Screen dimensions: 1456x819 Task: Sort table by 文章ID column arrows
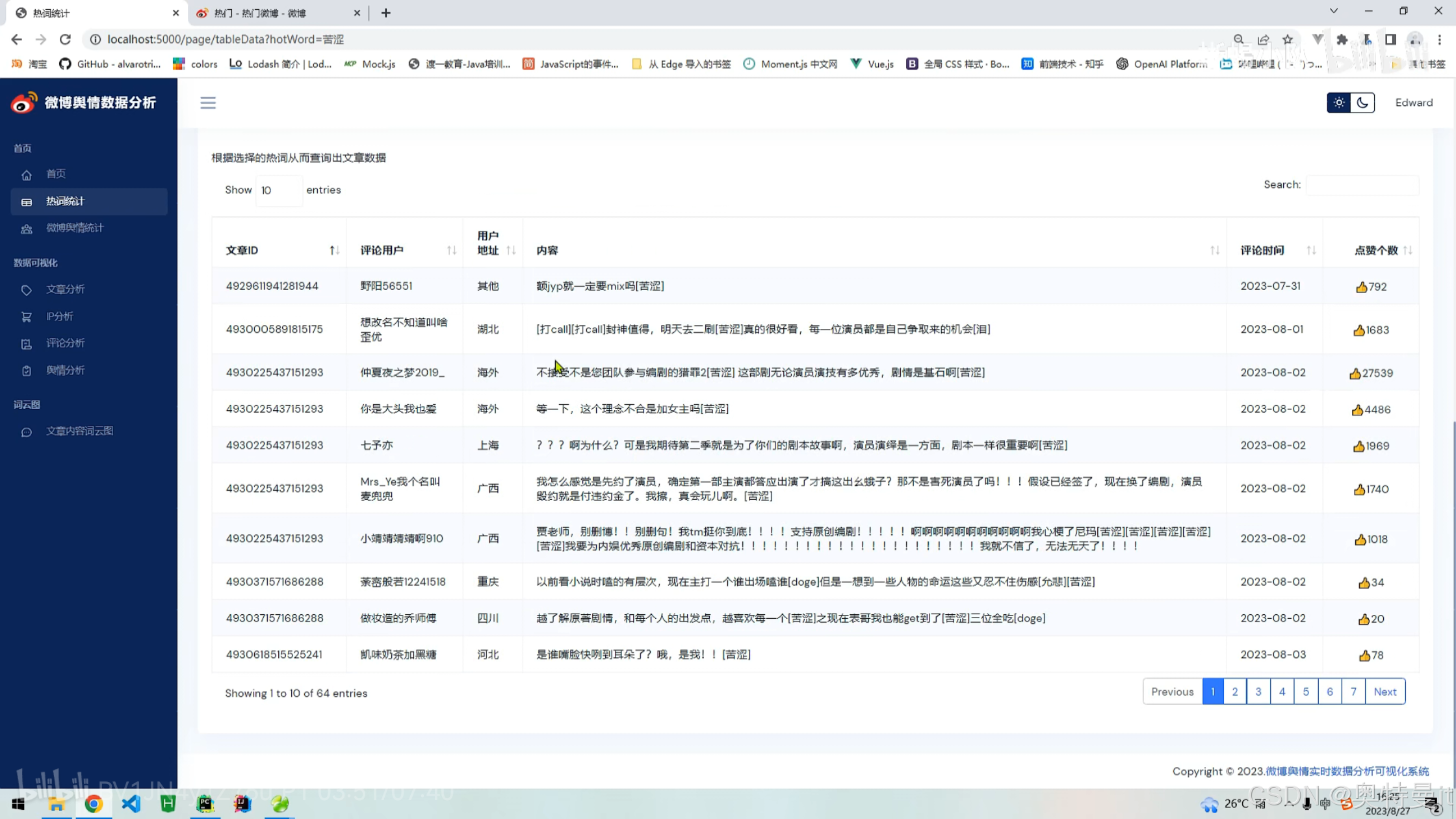(334, 250)
